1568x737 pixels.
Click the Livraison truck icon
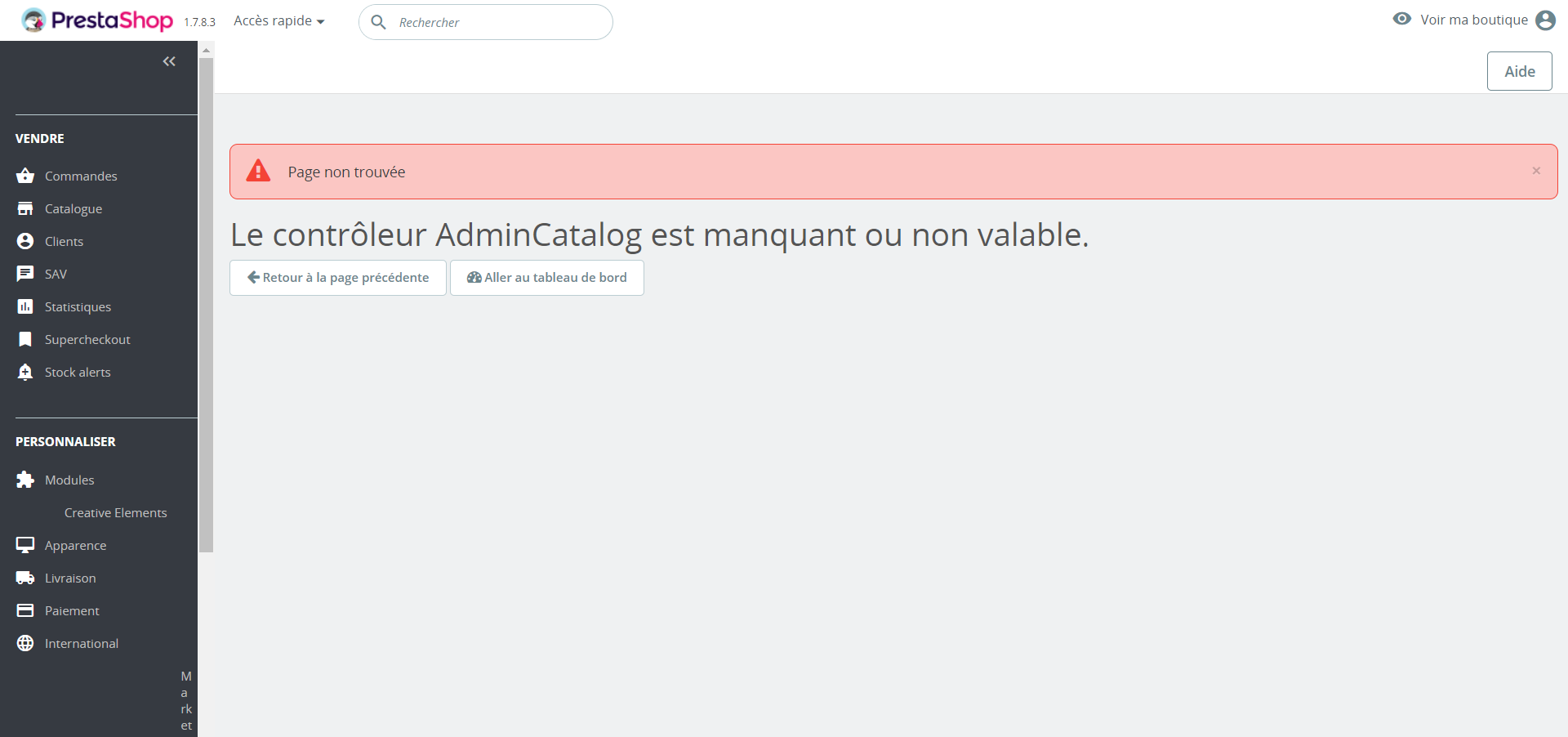tap(25, 578)
